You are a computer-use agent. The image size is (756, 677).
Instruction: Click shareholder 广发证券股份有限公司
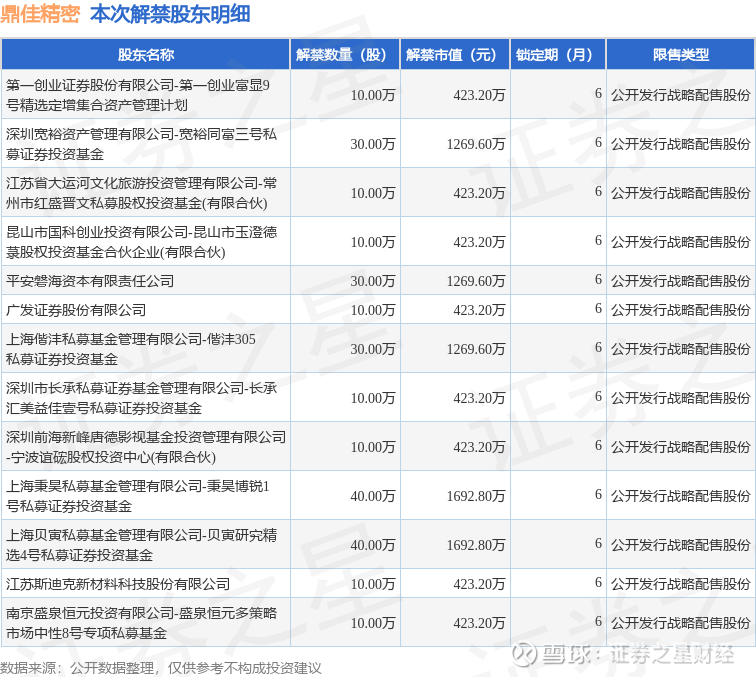pyautogui.click(x=76, y=310)
